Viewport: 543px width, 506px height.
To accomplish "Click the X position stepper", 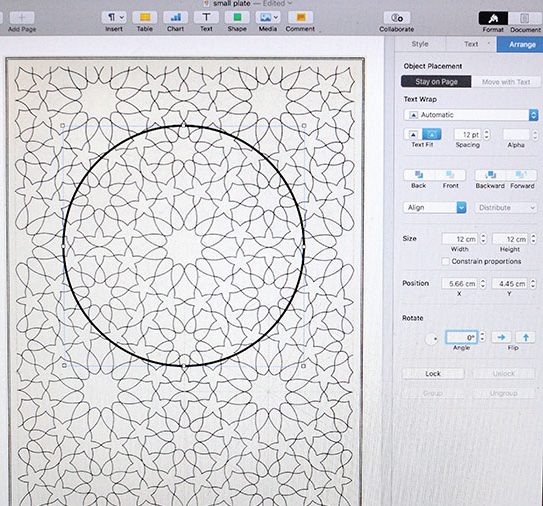I will pos(483,284).
